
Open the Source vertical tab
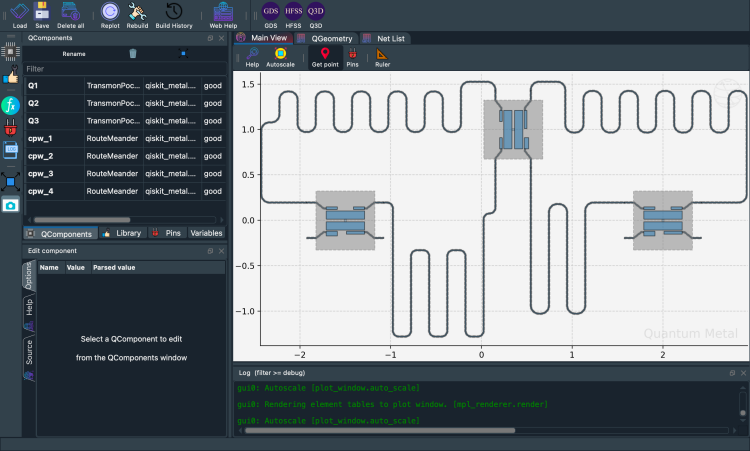click(x=29, y=358)
